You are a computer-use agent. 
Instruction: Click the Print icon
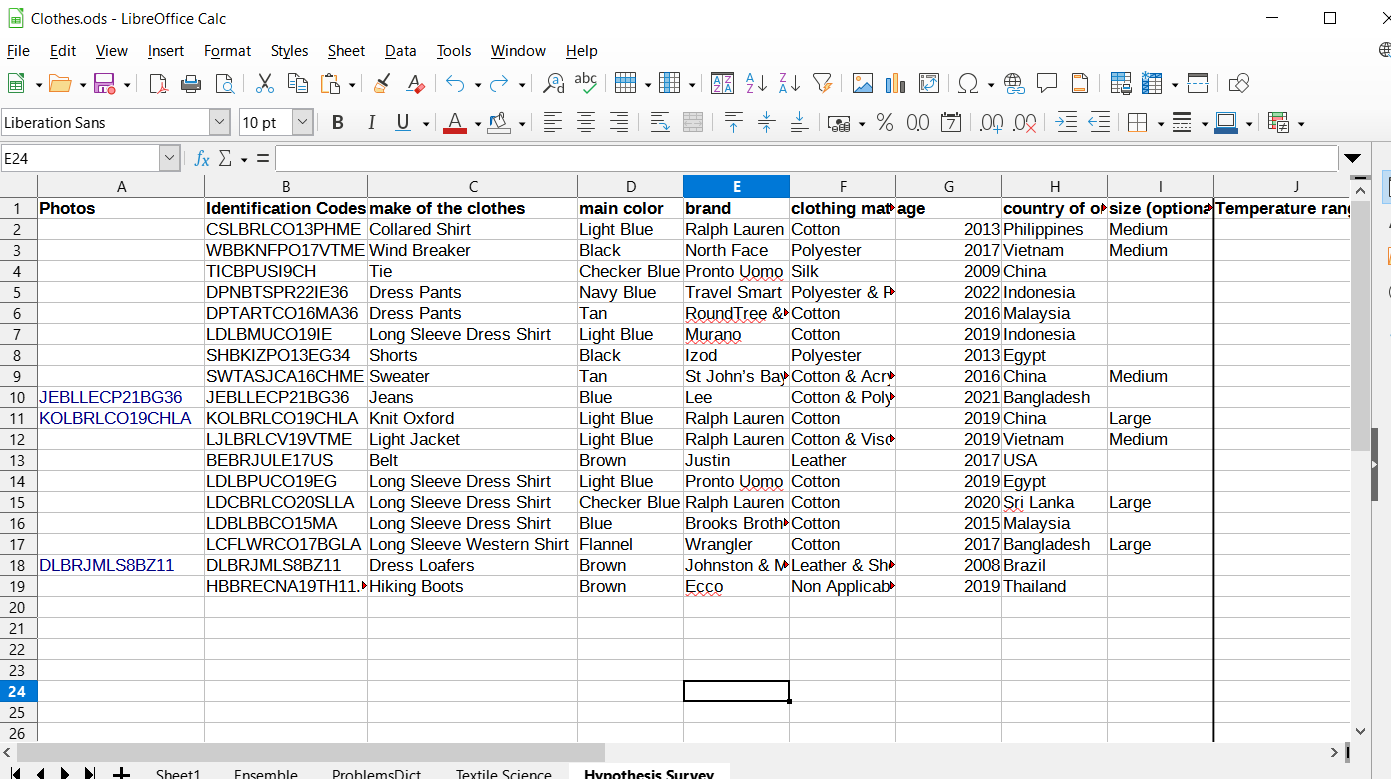[x=191, y=83]
